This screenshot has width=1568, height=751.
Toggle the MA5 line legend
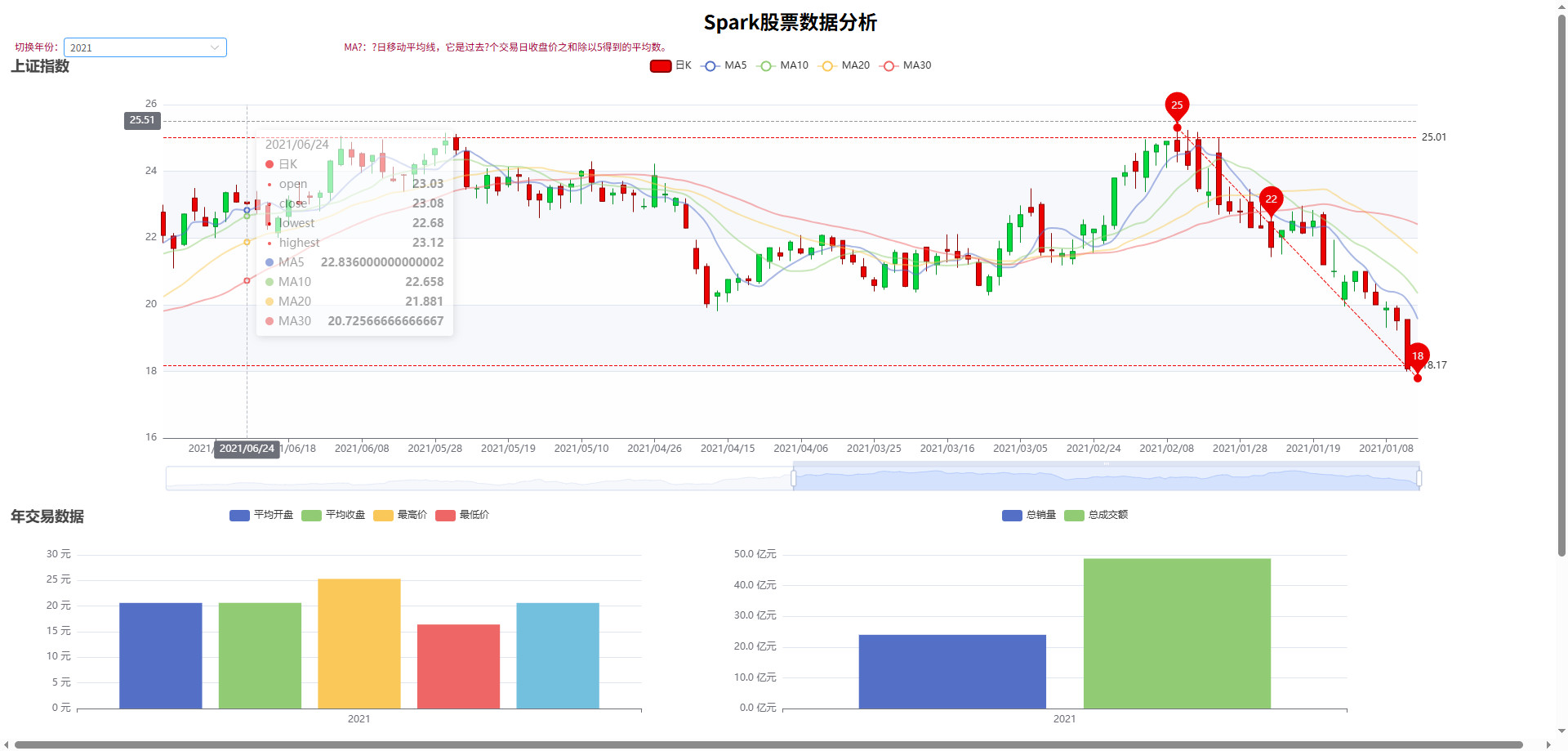pos(724,65)
